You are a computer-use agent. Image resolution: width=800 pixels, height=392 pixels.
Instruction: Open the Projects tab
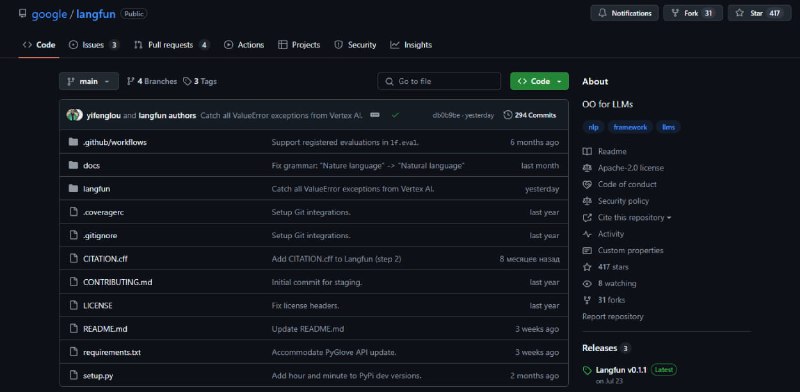coord(299,45)
